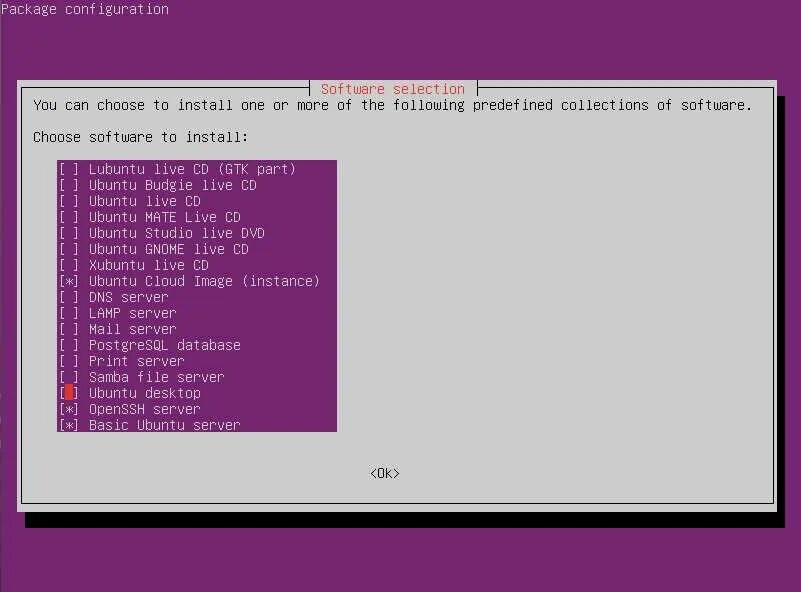Select the Ubuntu Studio live DVD checkbox
The width and height of the screenshot is (801, 592).
(x=69, y=233)
